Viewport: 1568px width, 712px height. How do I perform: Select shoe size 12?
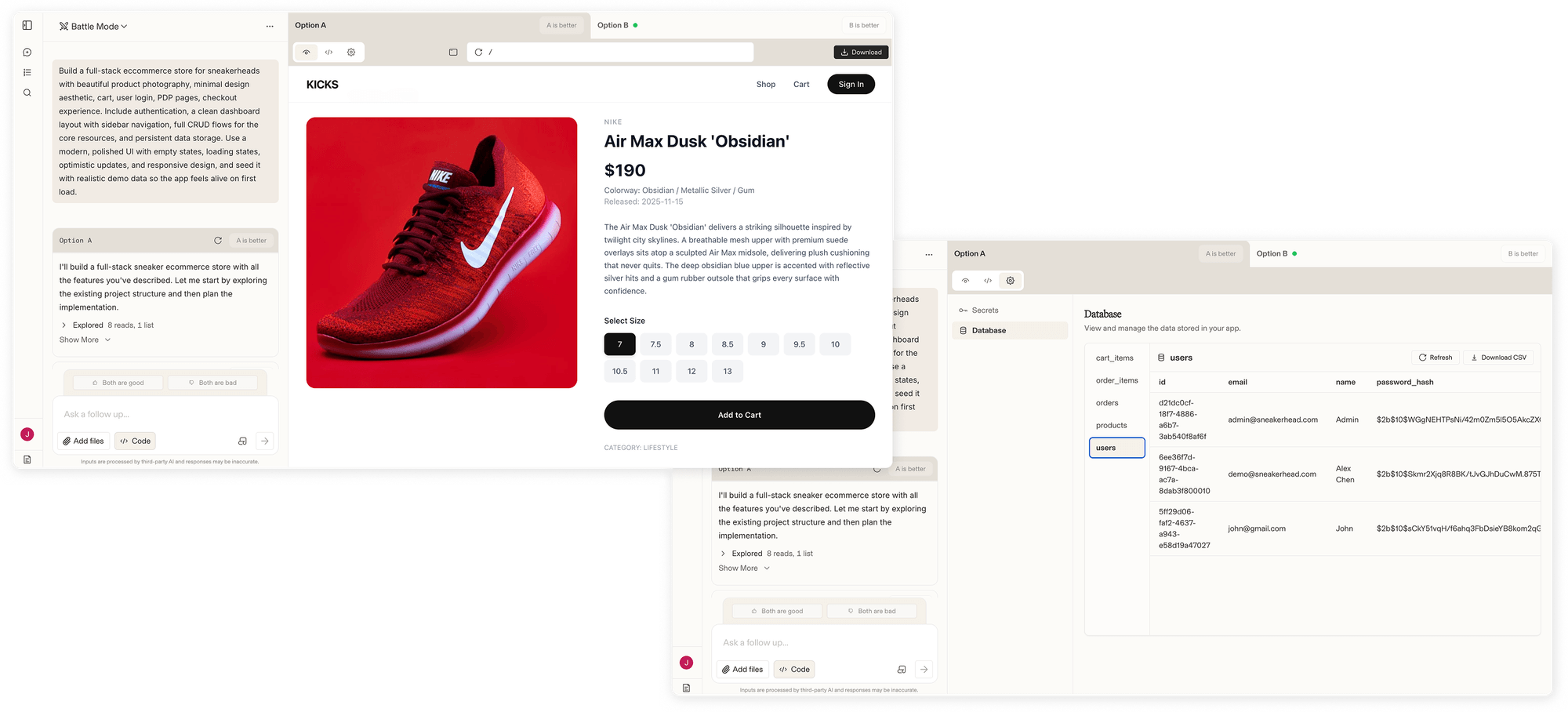691,372
